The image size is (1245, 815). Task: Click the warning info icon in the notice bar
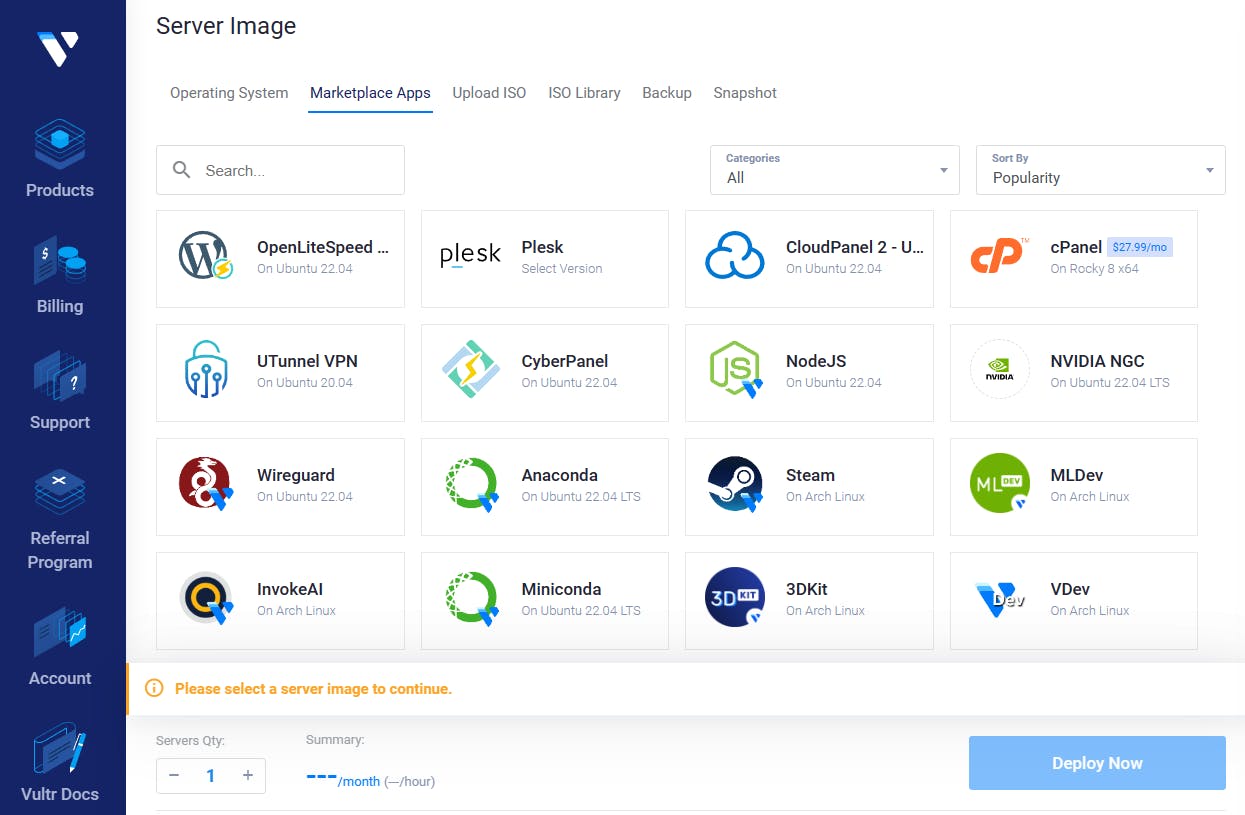point(154,688)
